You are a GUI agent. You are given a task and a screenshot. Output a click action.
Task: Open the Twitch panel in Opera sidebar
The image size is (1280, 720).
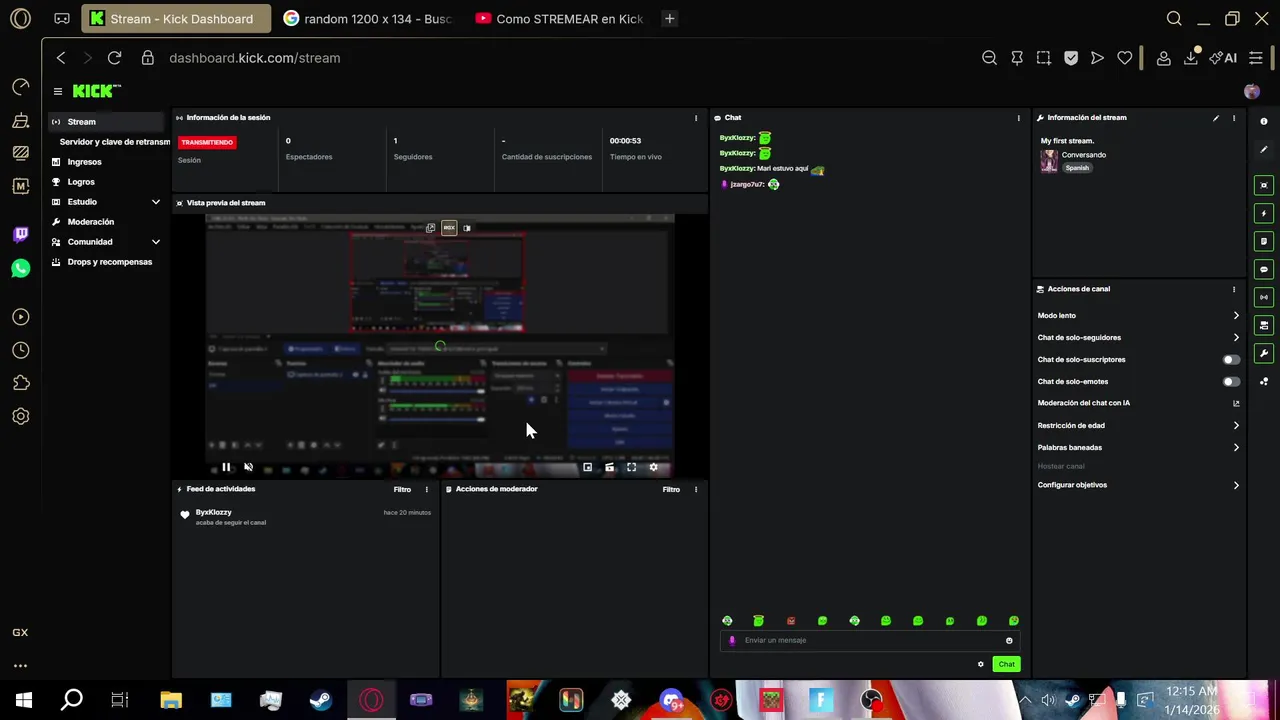click(x=21, y=235)
